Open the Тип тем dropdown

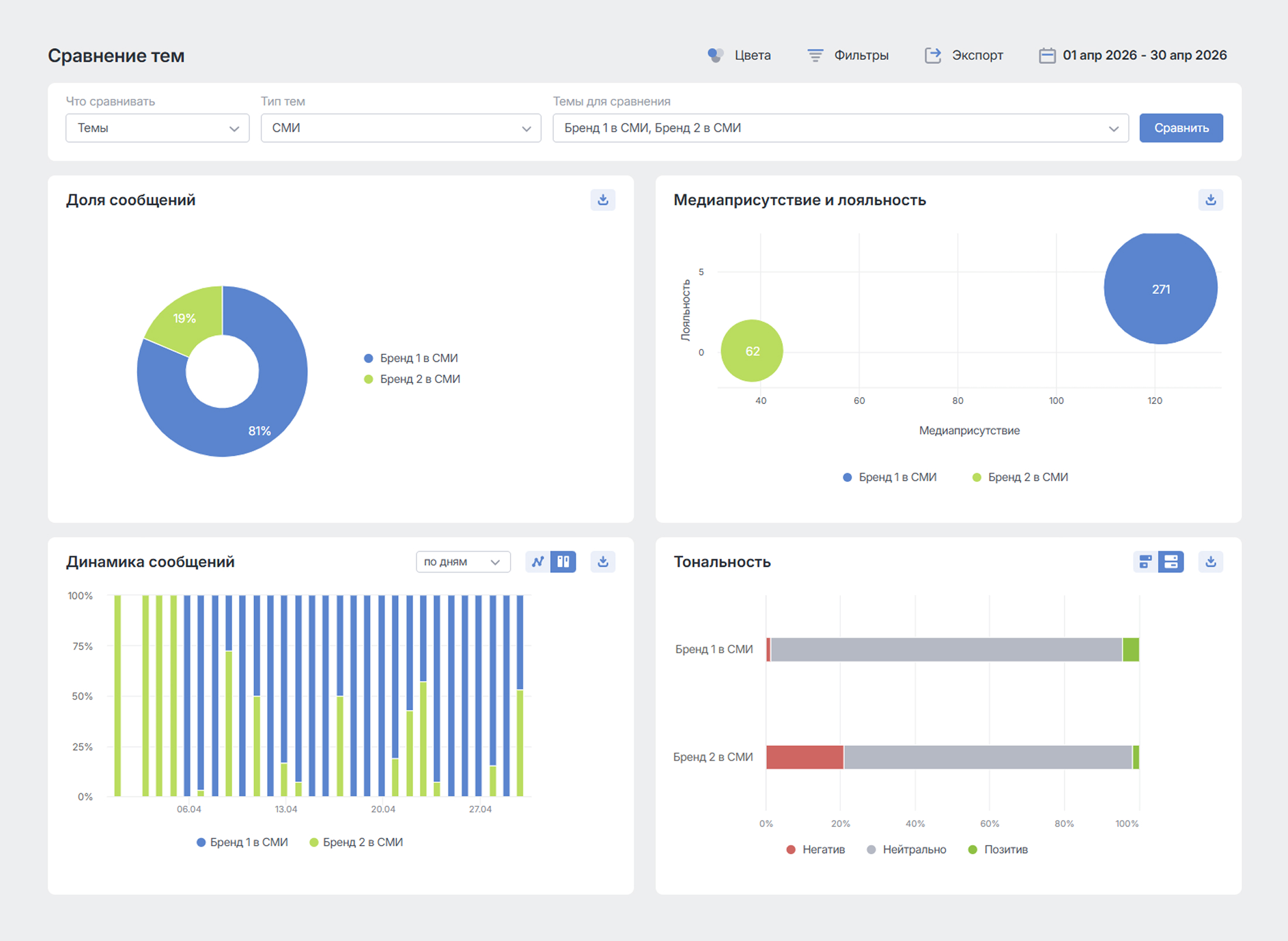click(x=400, y=128)
